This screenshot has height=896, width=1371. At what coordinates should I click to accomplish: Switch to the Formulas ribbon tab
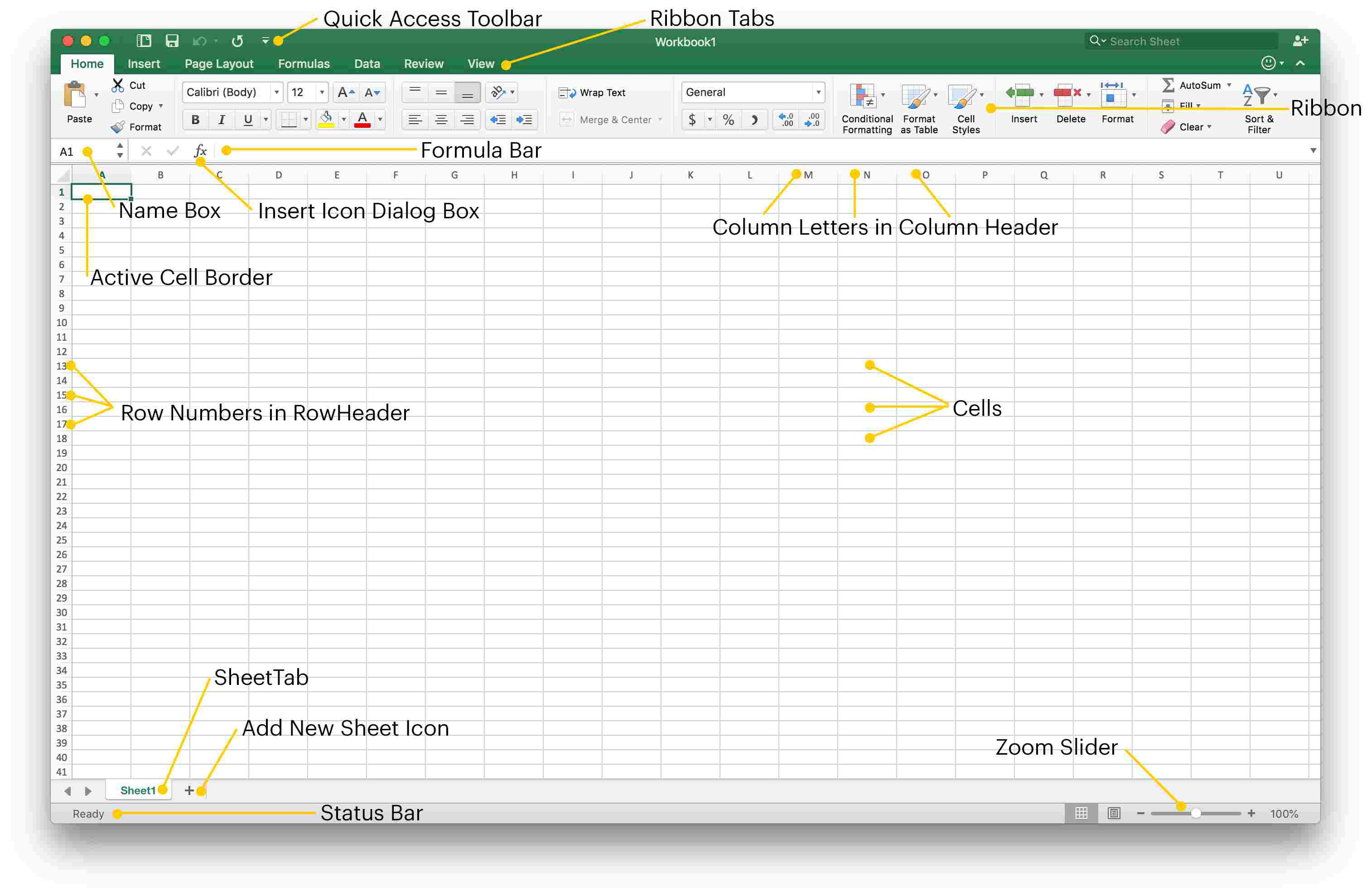click(302, 63)
